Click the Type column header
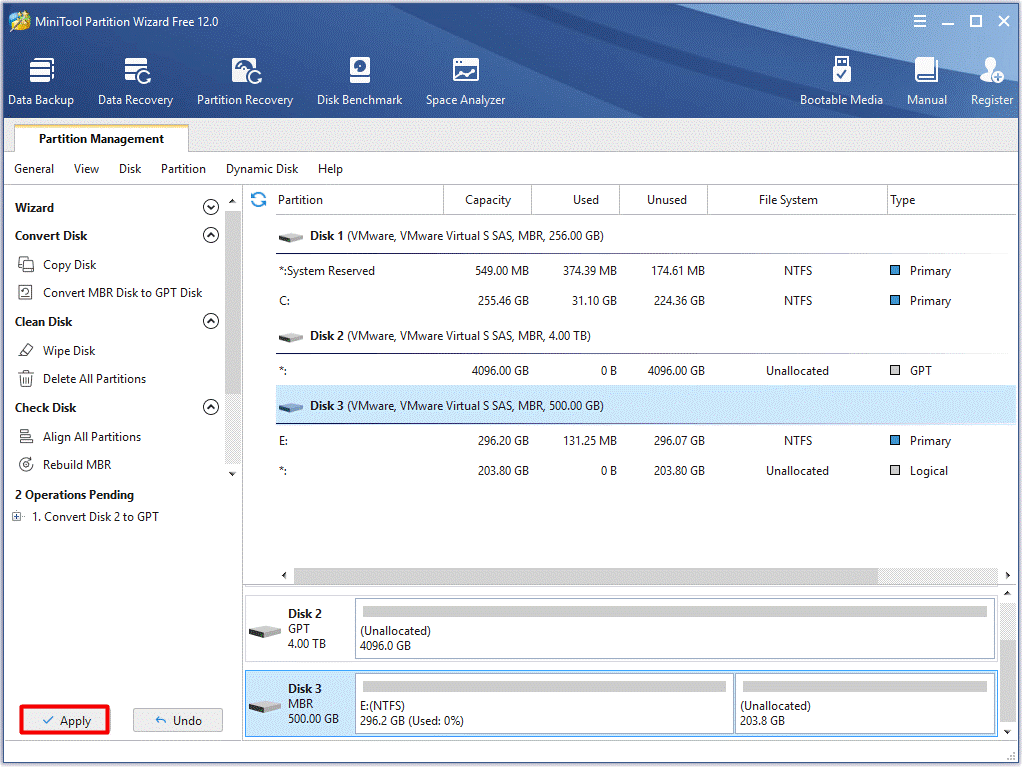The width and height of the screenshot is (1022, 767). click(x=952, y=200)
